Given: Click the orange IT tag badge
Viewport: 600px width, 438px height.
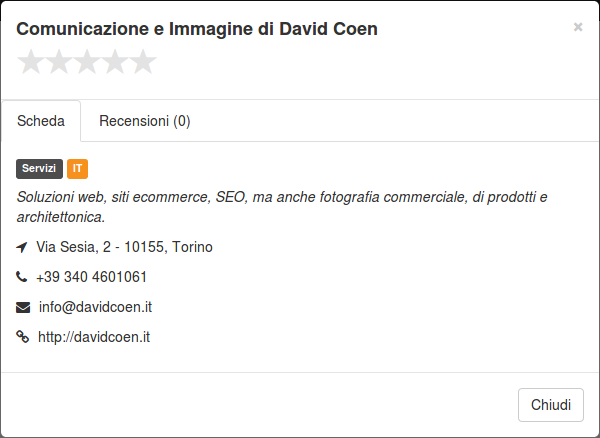Looking at the screenshot, I should point(77,169).
